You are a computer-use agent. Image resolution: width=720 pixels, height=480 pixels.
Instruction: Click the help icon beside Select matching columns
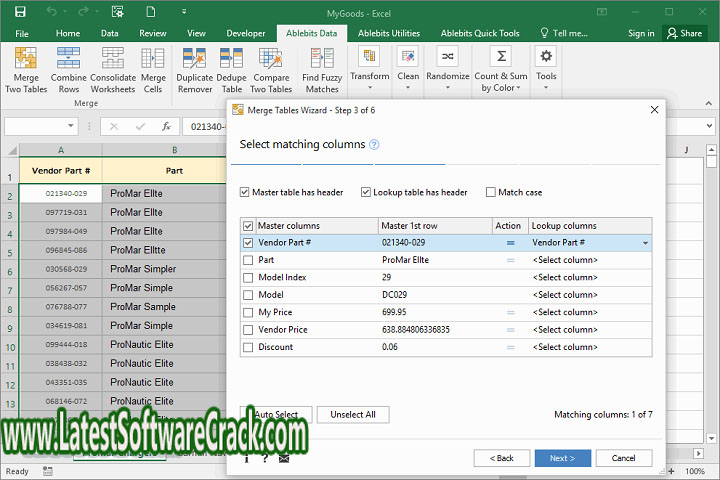[x=374, y=145]
